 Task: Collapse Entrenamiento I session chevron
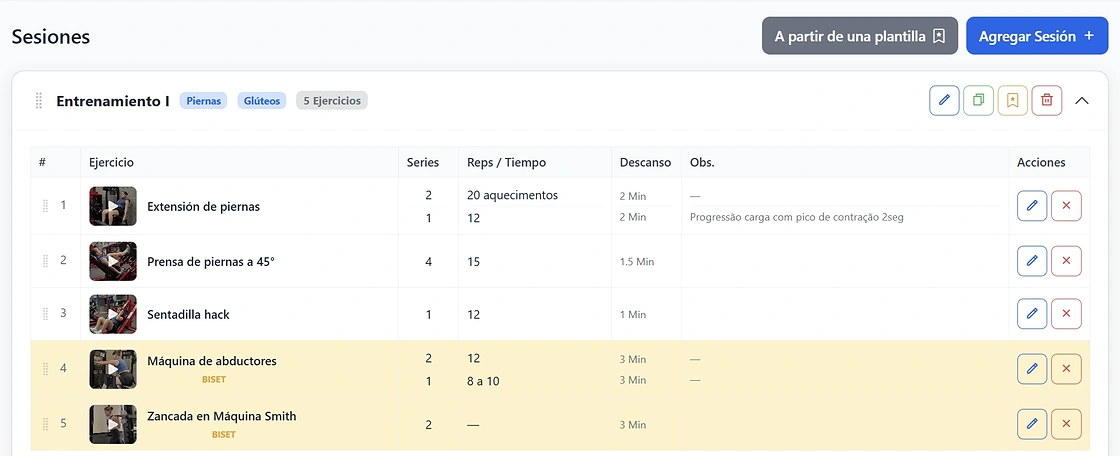coord(1082,101)
